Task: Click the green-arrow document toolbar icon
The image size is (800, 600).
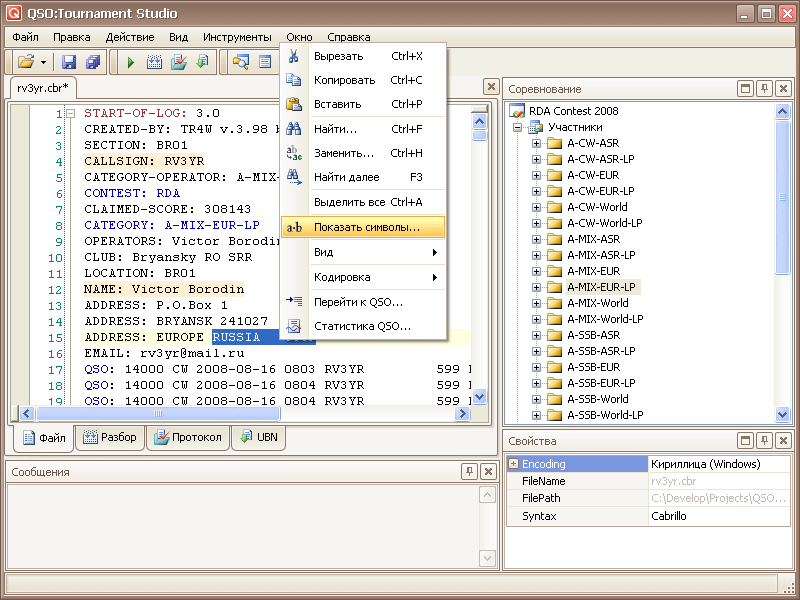Action: point(202,62)
